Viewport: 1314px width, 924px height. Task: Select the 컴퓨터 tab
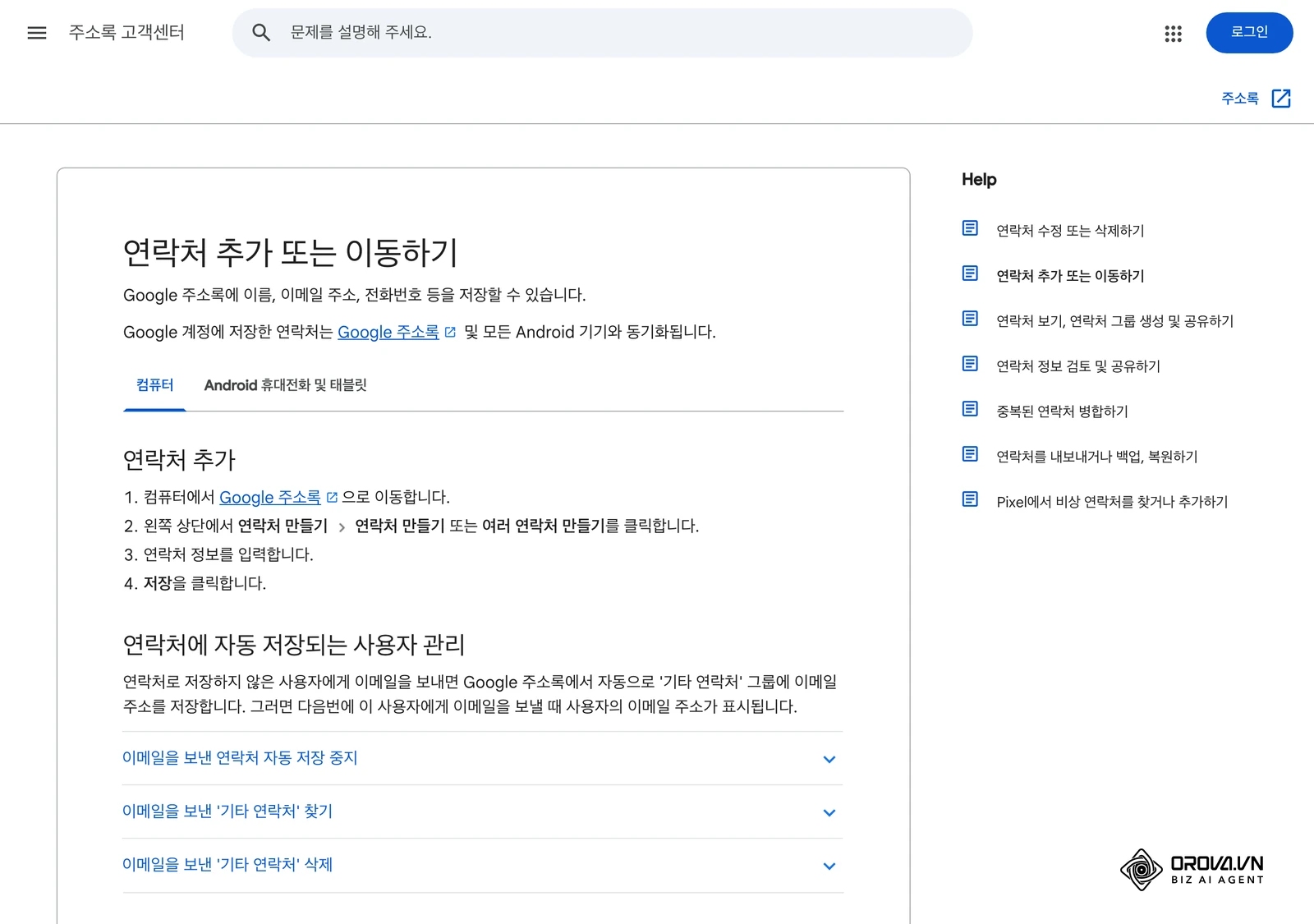coord(154,385)
